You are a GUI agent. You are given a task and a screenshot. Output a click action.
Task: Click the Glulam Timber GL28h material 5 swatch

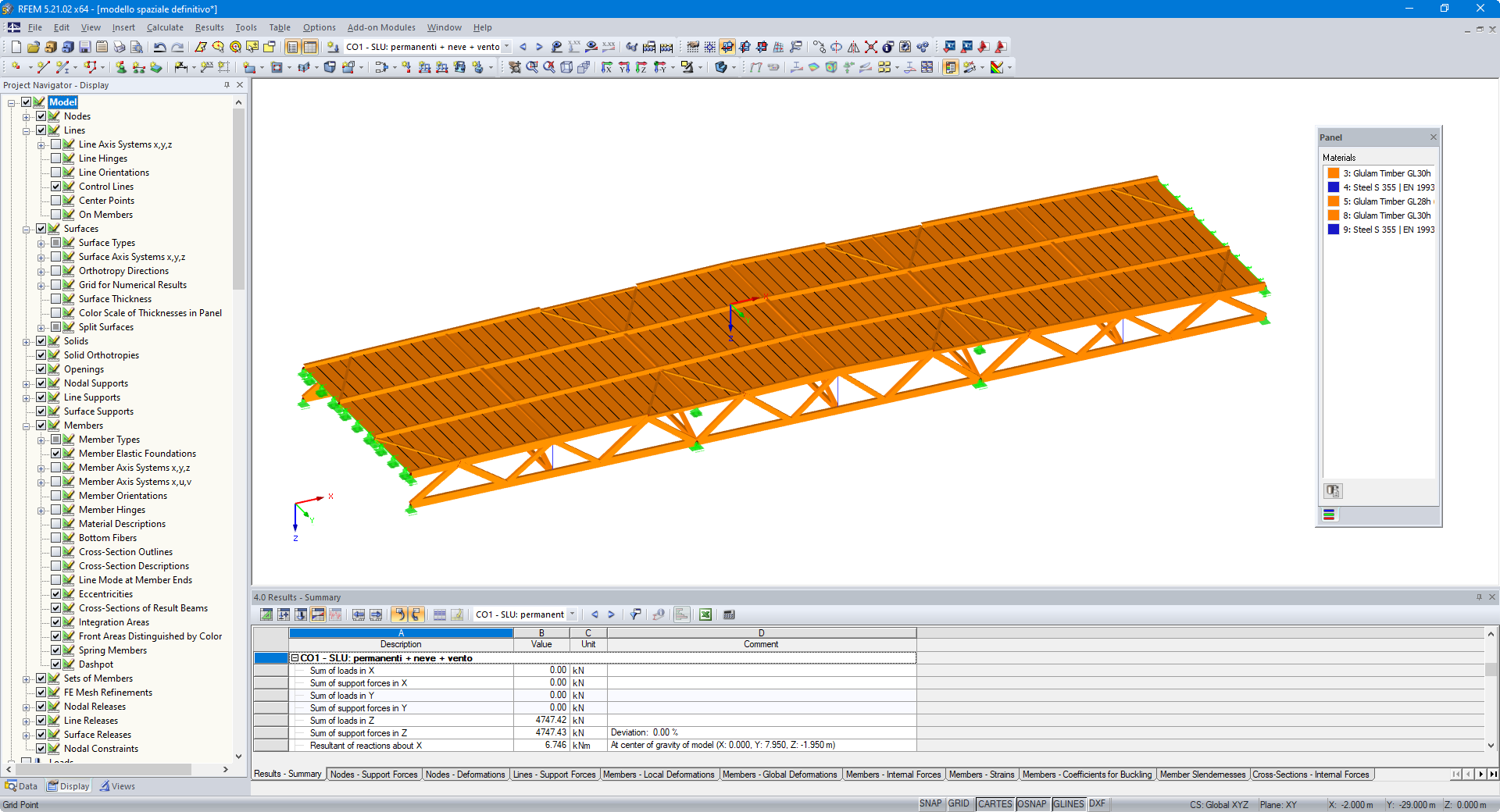(1334, 201)
